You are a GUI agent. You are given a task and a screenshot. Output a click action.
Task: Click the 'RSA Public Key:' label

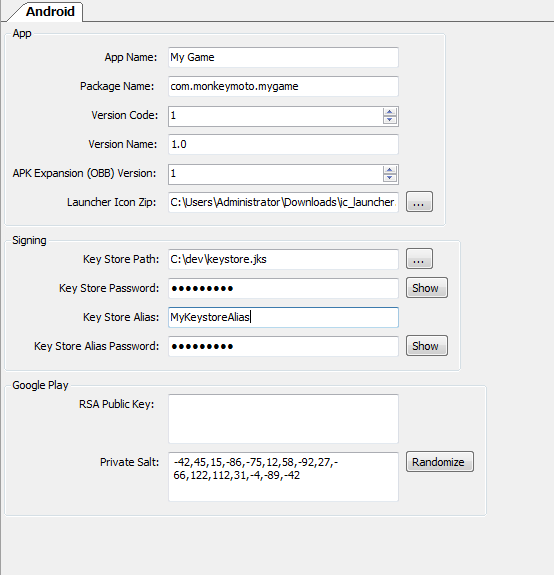(x=117, y=404)
